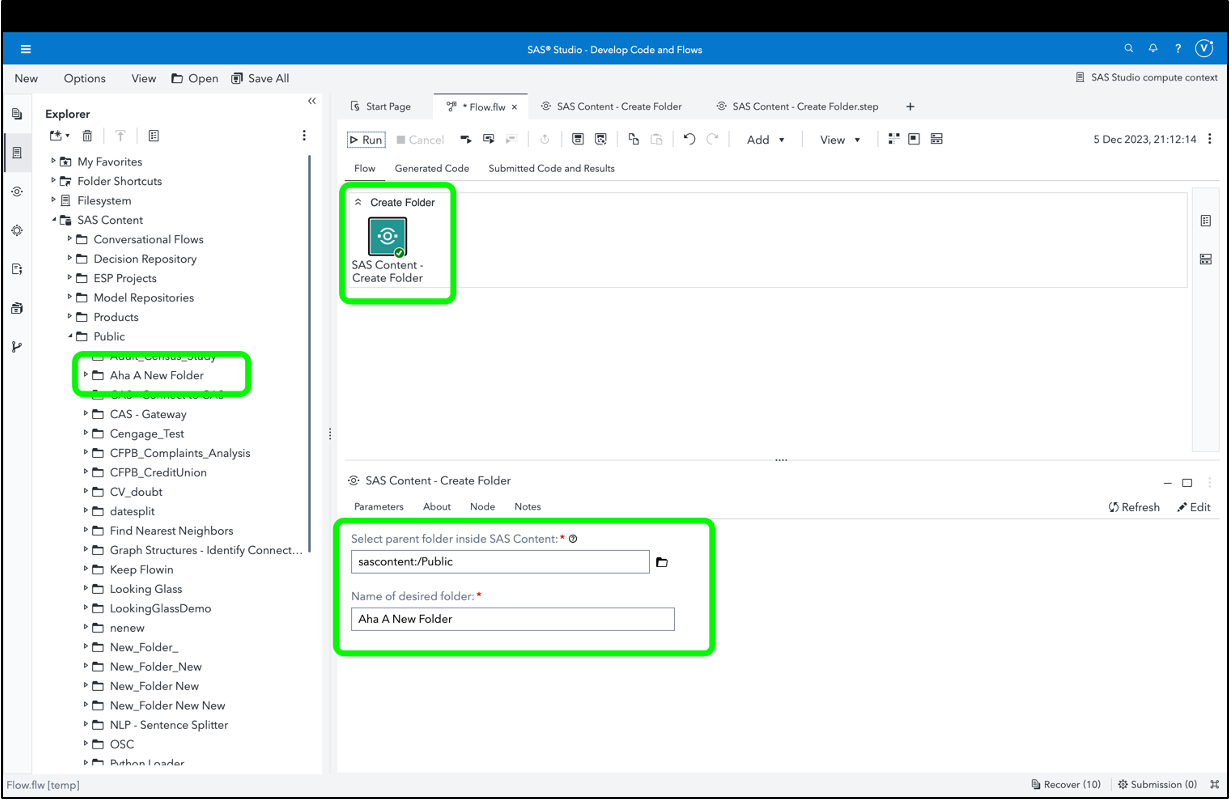Screen dimensions: 1230x800
Task: Select the Explorer pane icon in sidebar
Action: point(17,153)
